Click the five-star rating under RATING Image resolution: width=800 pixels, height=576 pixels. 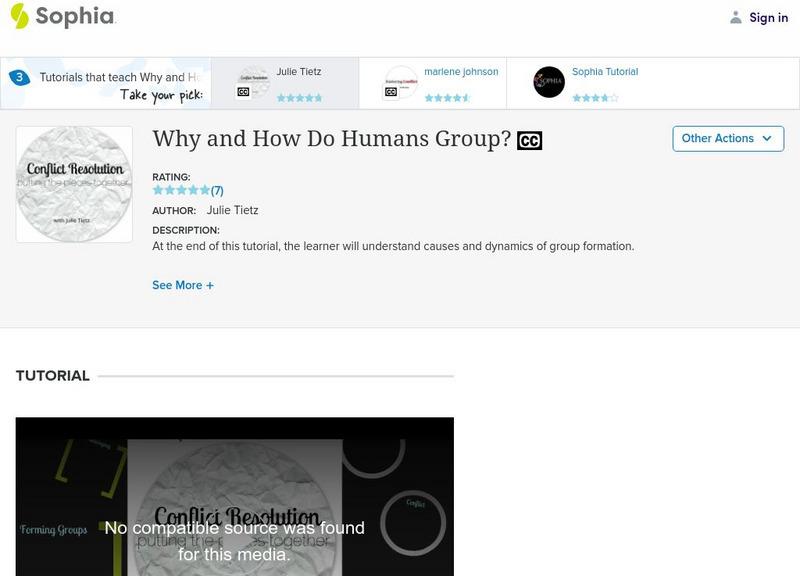181,190
